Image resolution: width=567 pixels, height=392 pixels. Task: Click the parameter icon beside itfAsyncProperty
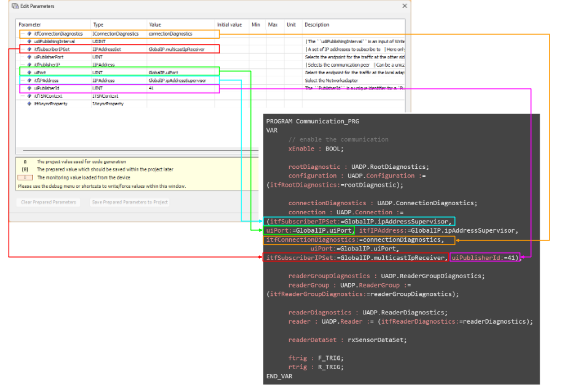[30, 104]
